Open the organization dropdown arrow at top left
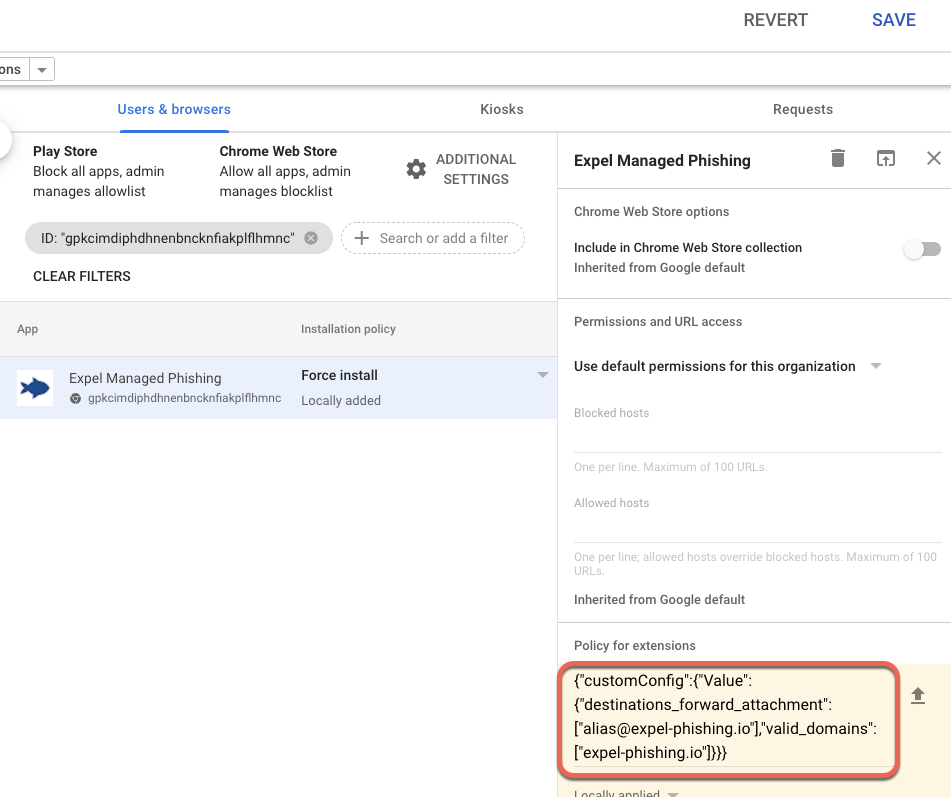 (42, 70)
